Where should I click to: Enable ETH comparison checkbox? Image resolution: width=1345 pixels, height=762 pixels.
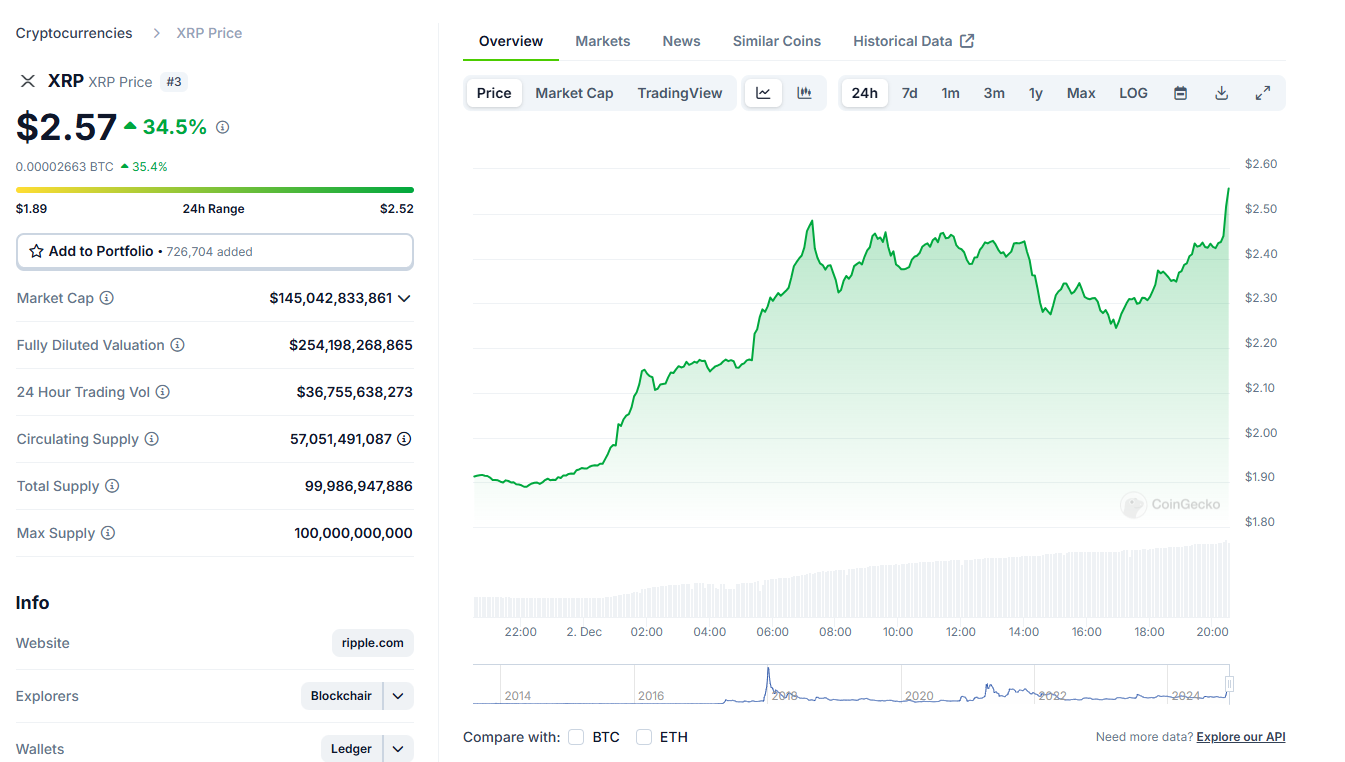tap(644, 737)
